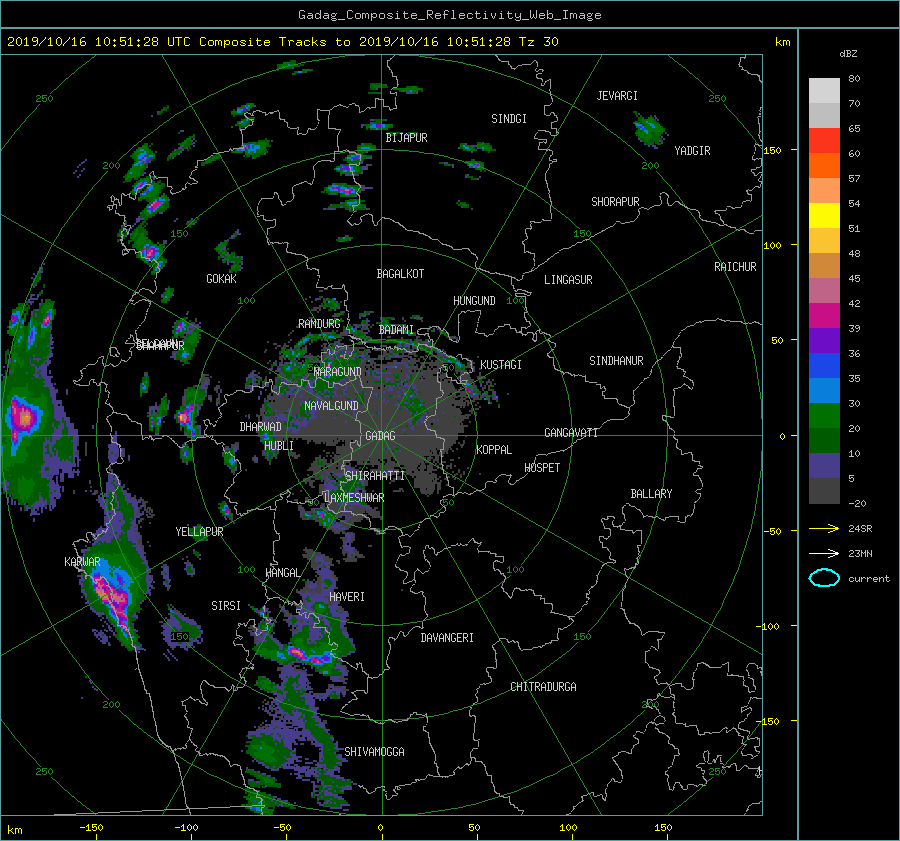This screenshot has height=841, width=900.
Task: Select the NAVALGUND label
Action: pyautogui.click(x=331, y=406)
